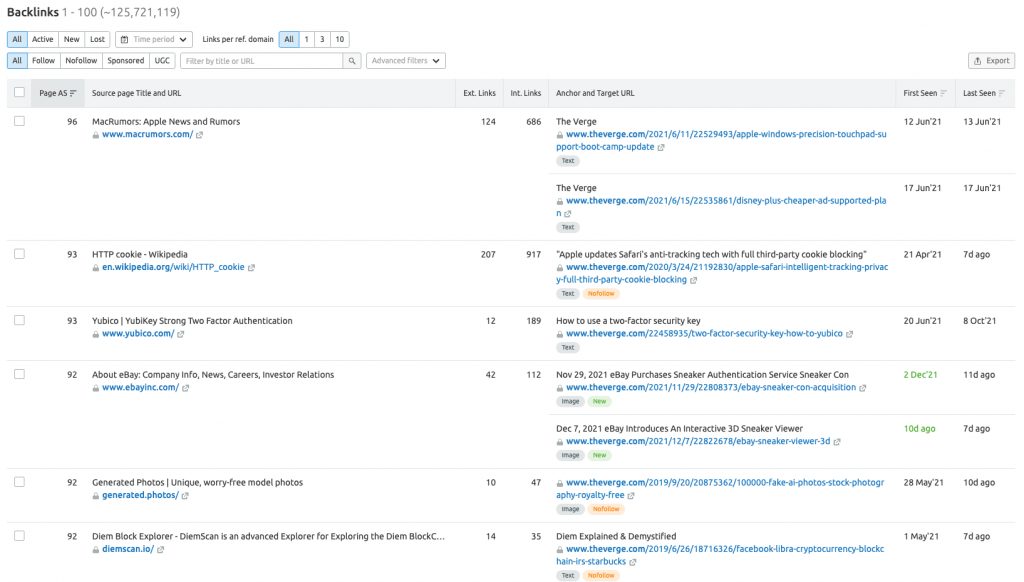Open external link icon beside generated.photos

click(x=185, y=496)
